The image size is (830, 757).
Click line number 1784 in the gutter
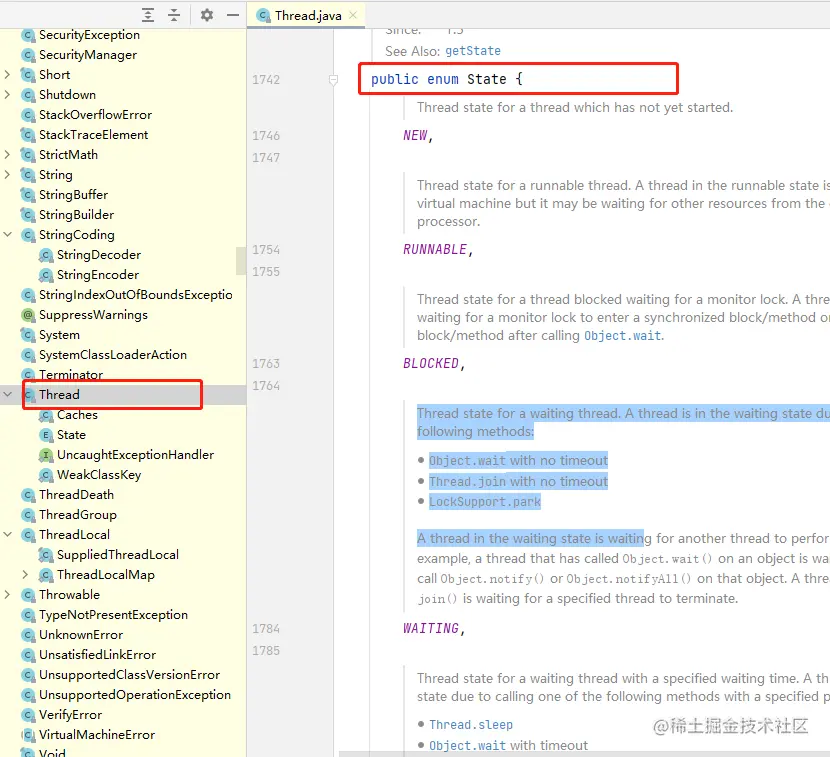point(266,629)
